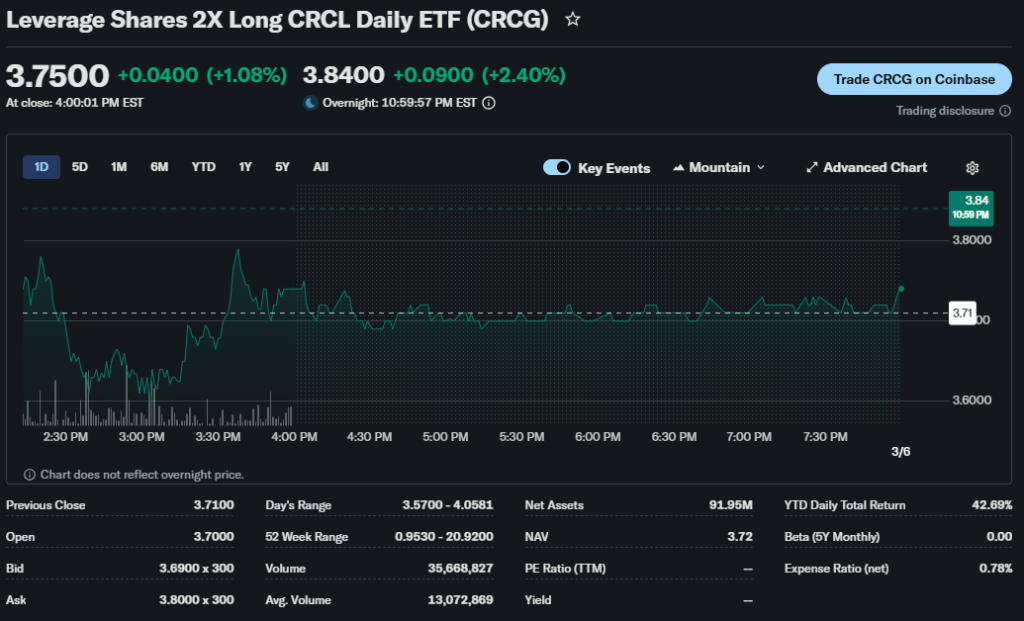The height and width of the screenshot is (621, 1024).
Task: Click the 3.71 previous close label
Action: click(x=962, y=313)
